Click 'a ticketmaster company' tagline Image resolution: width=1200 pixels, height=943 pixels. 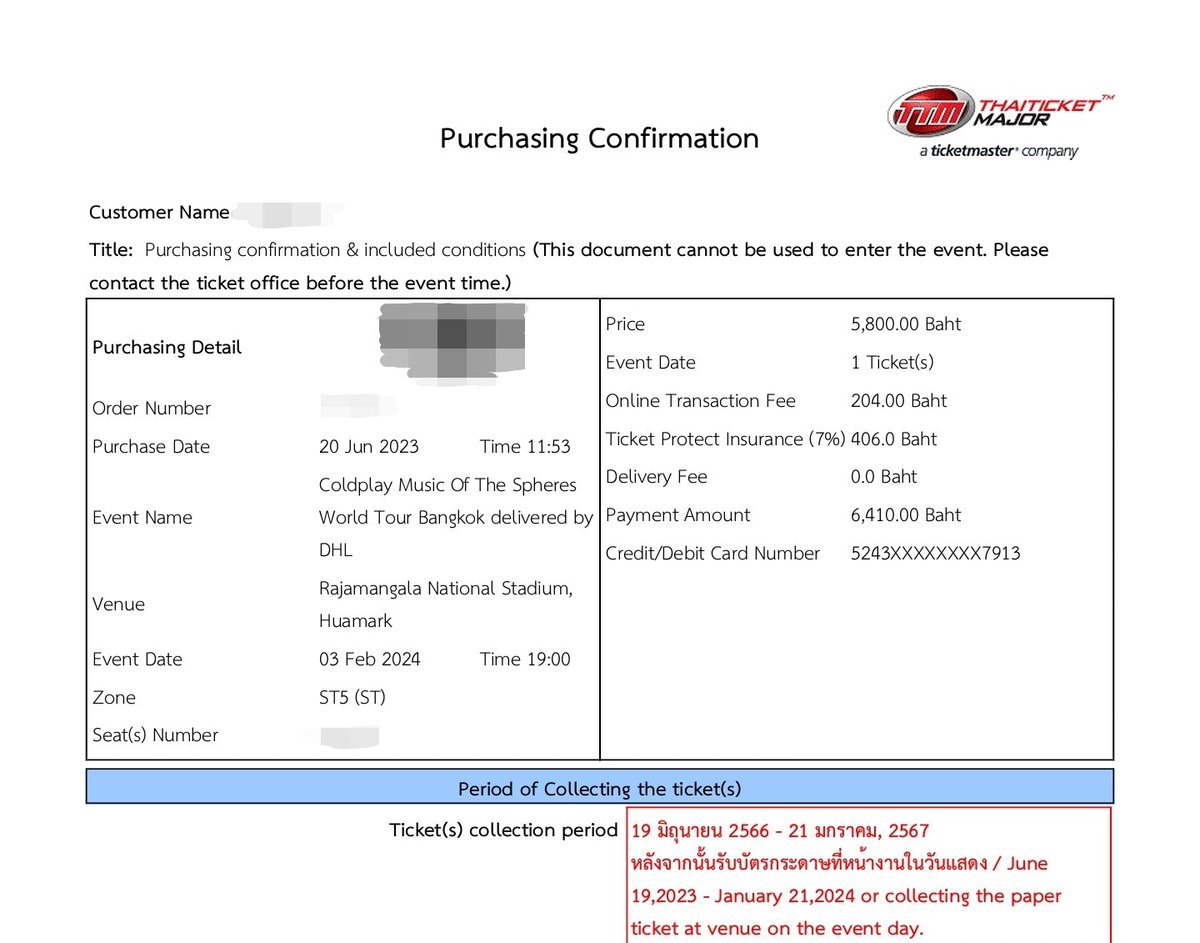coord(998,152)
